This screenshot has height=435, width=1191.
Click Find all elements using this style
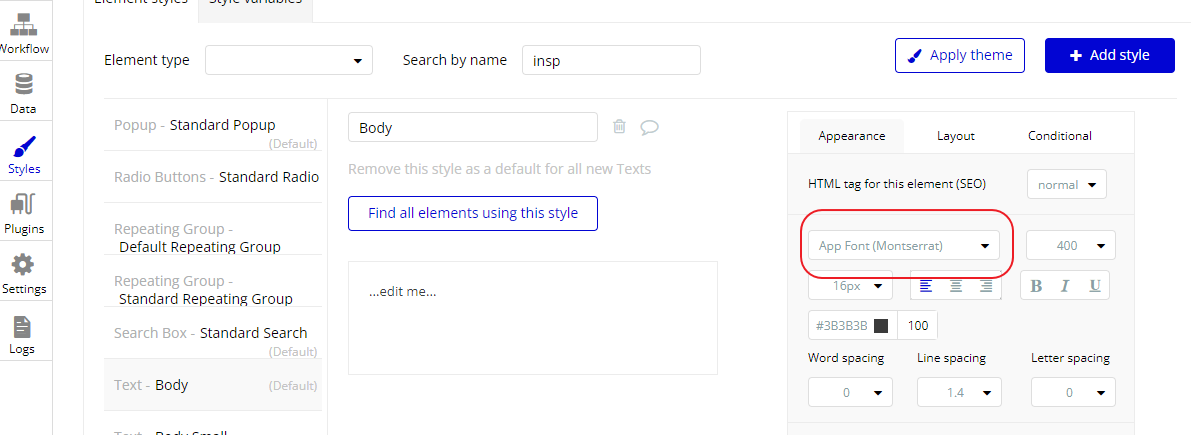[472, 213]
